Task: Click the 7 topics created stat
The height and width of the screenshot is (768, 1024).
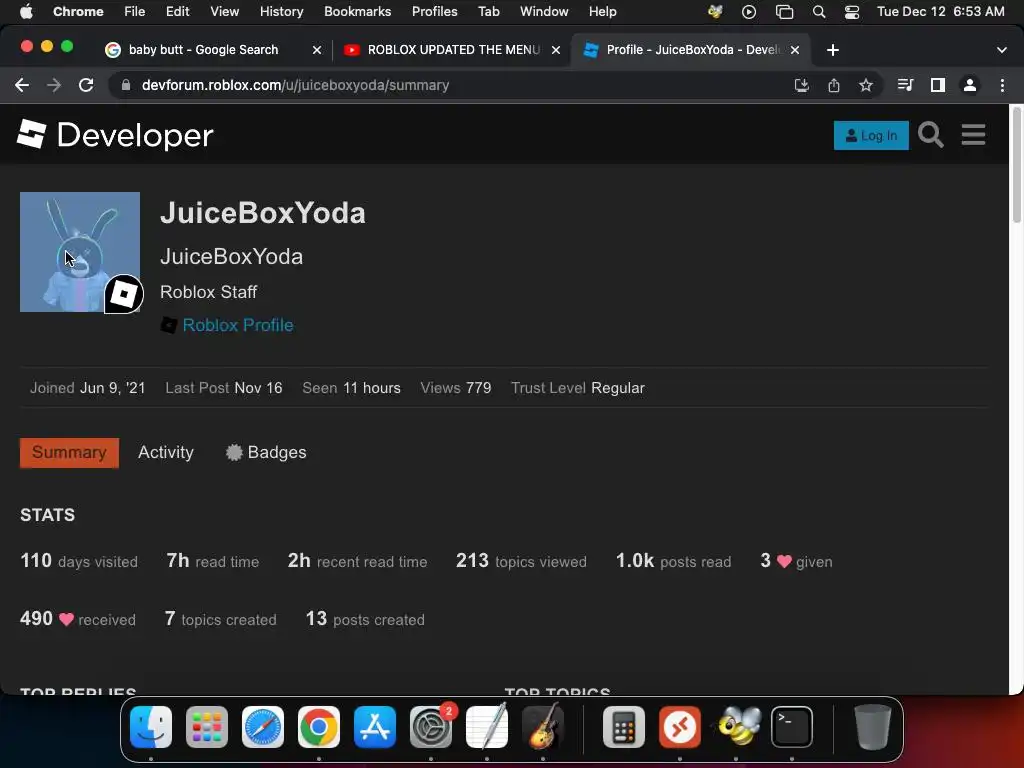Action: [221, 619]
